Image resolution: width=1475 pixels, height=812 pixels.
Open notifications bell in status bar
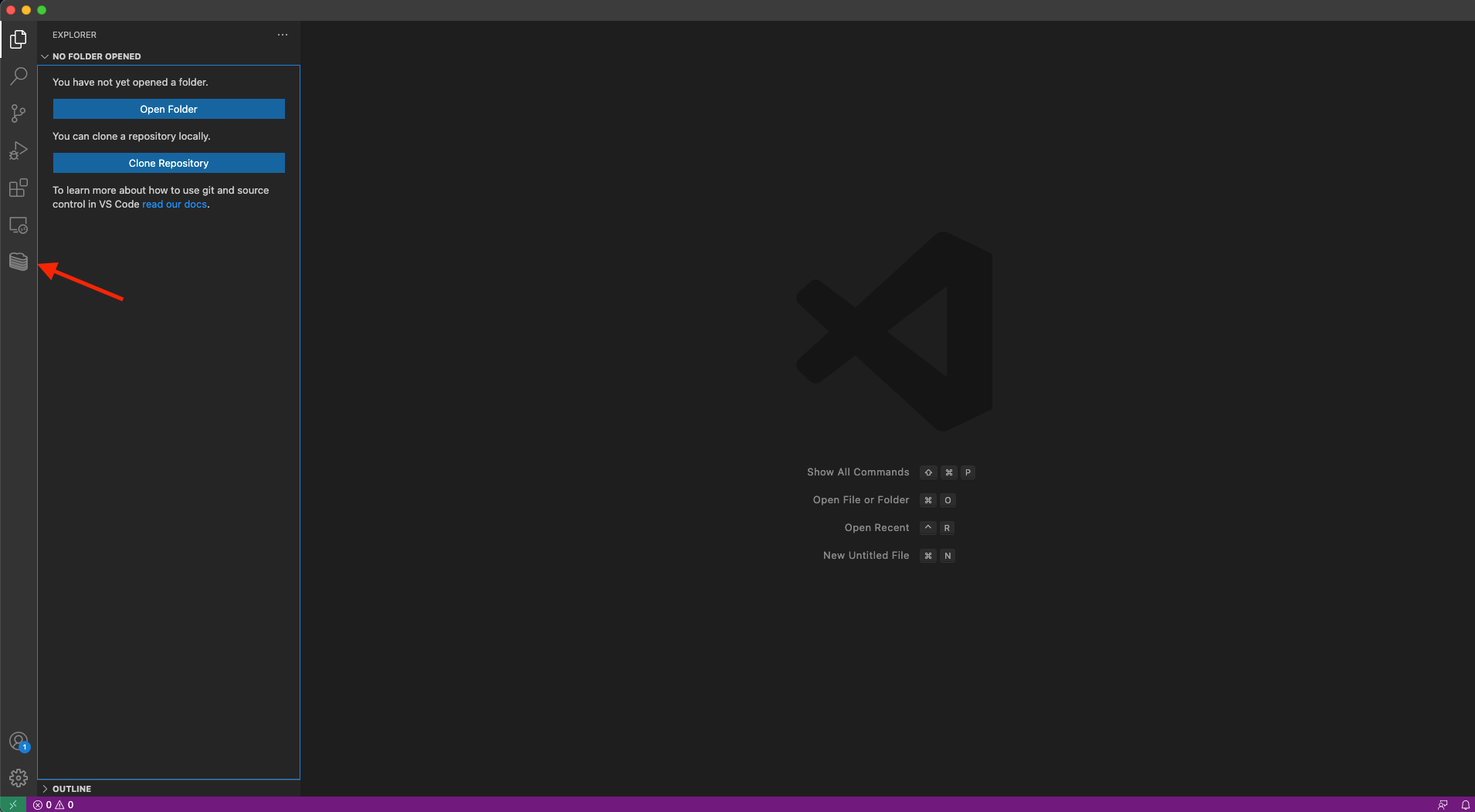pos(1465,804)
